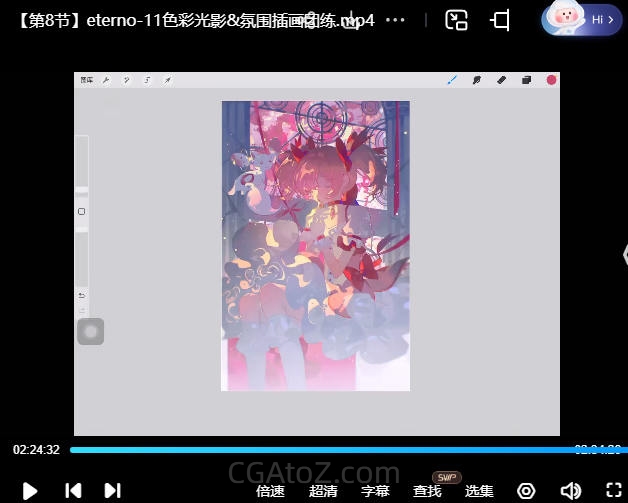The image size is (628, 503).
Task: Select the Procreate eraser tool
Action: (501, 80)
